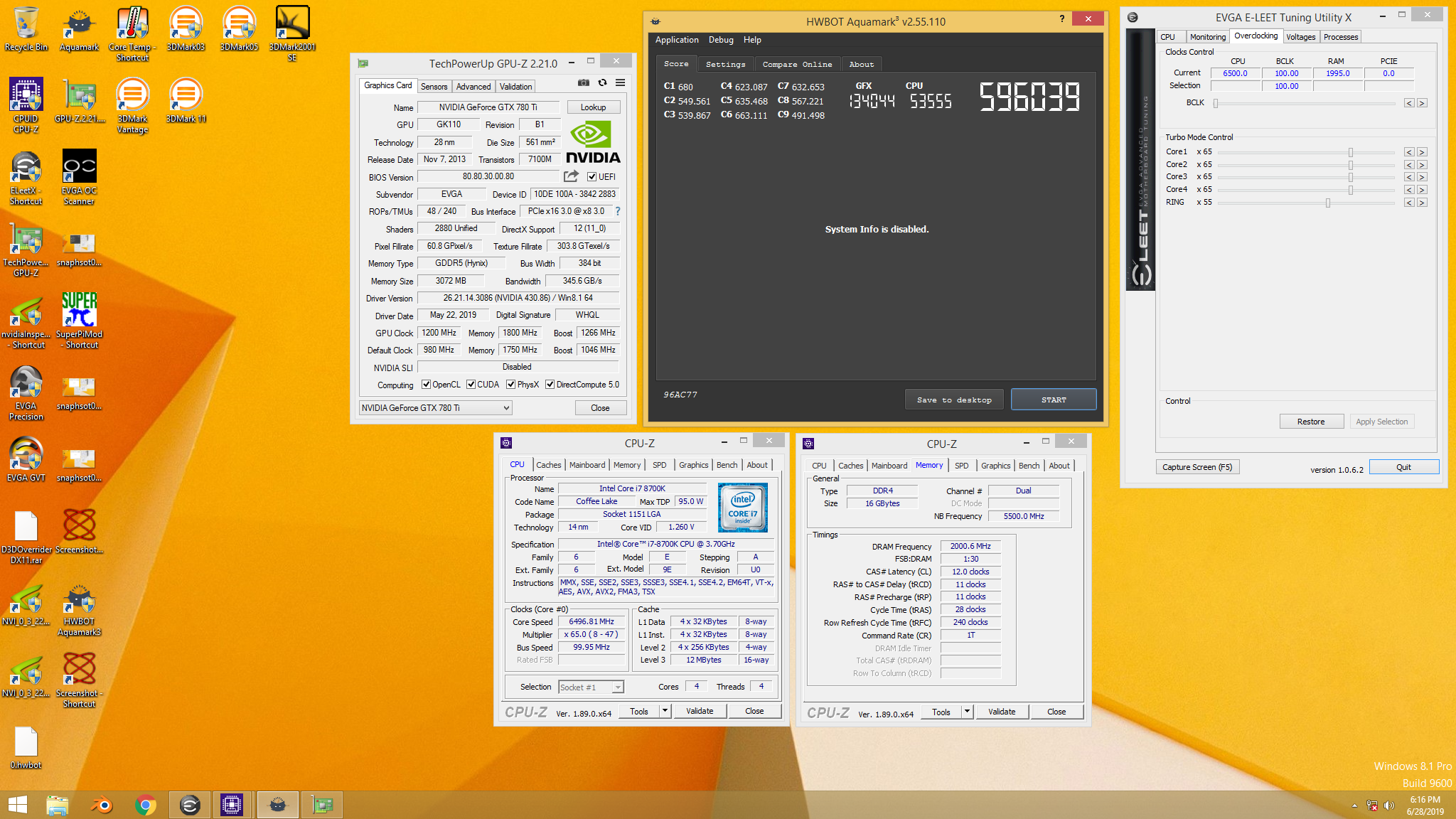Click the Quit button in E-LEET

pos(1403,467)
